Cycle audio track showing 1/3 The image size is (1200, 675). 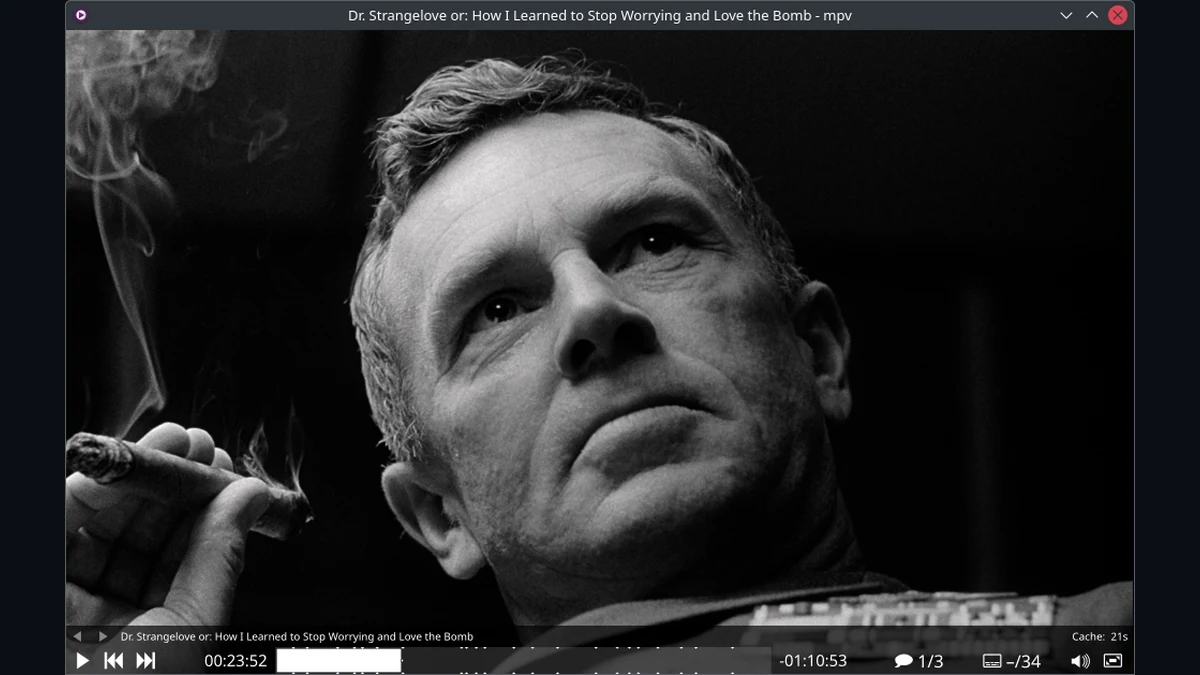(x=919, y=661)
